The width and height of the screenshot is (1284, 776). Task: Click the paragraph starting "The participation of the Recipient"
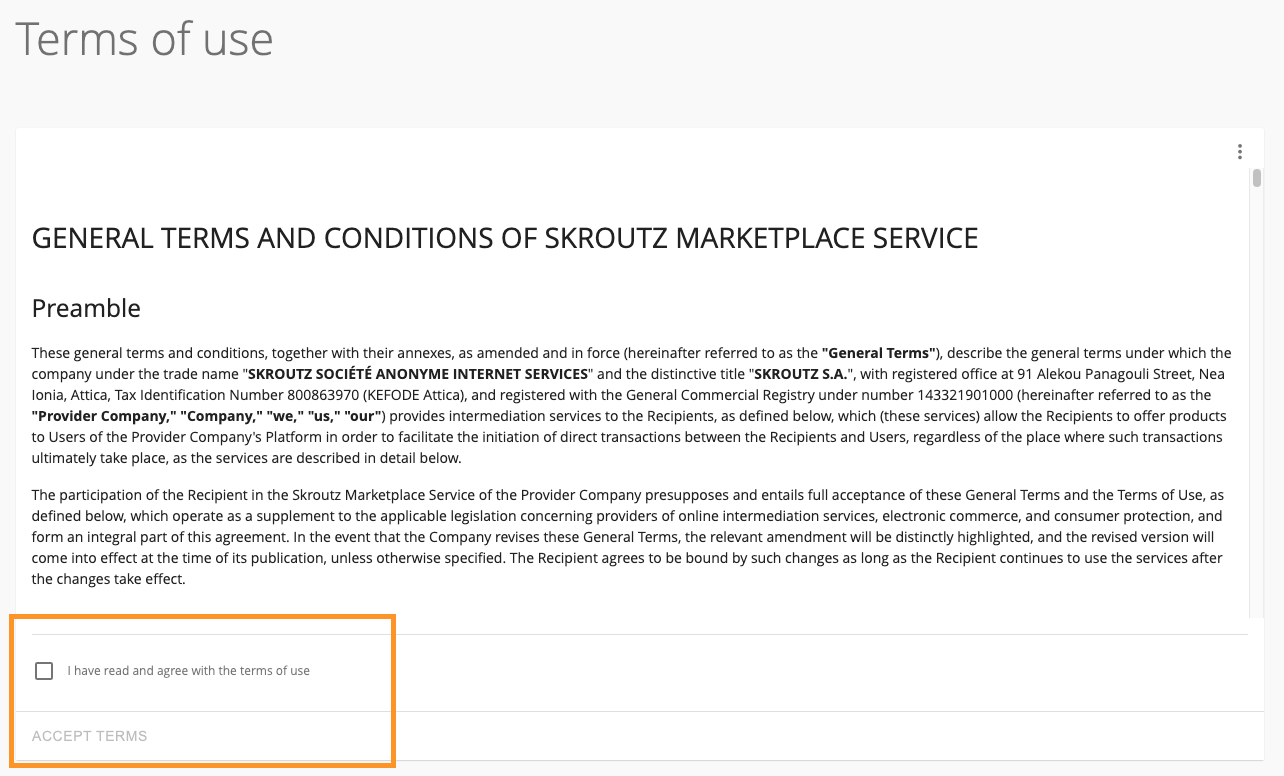628,537
